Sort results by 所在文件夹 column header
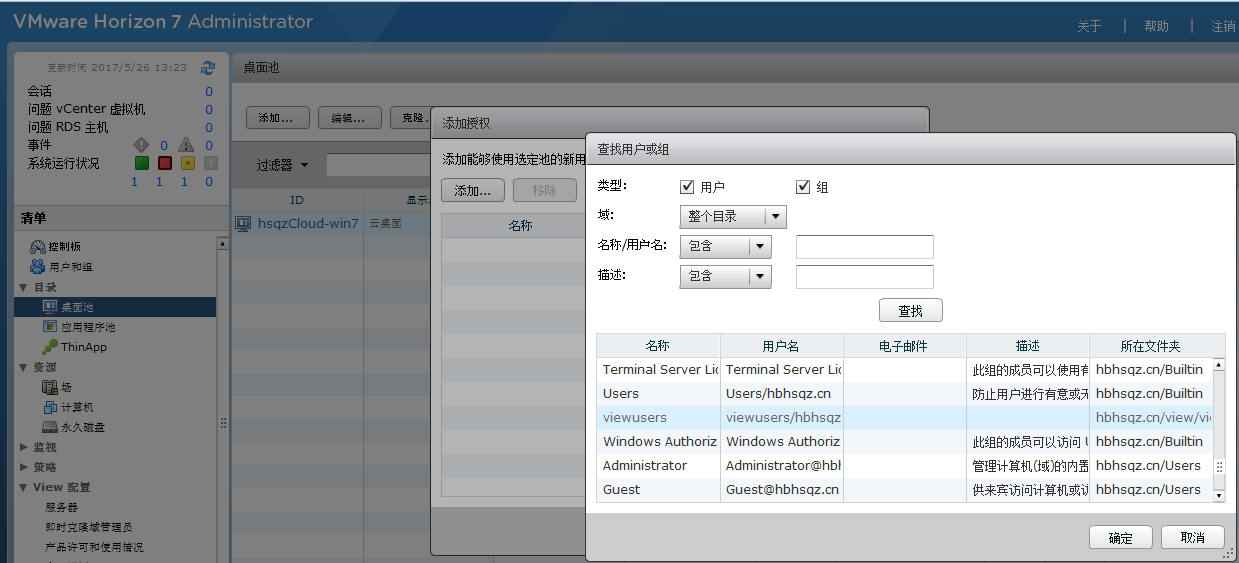The width and height of the screenshot is (1239, 563). pos(1151,346)
